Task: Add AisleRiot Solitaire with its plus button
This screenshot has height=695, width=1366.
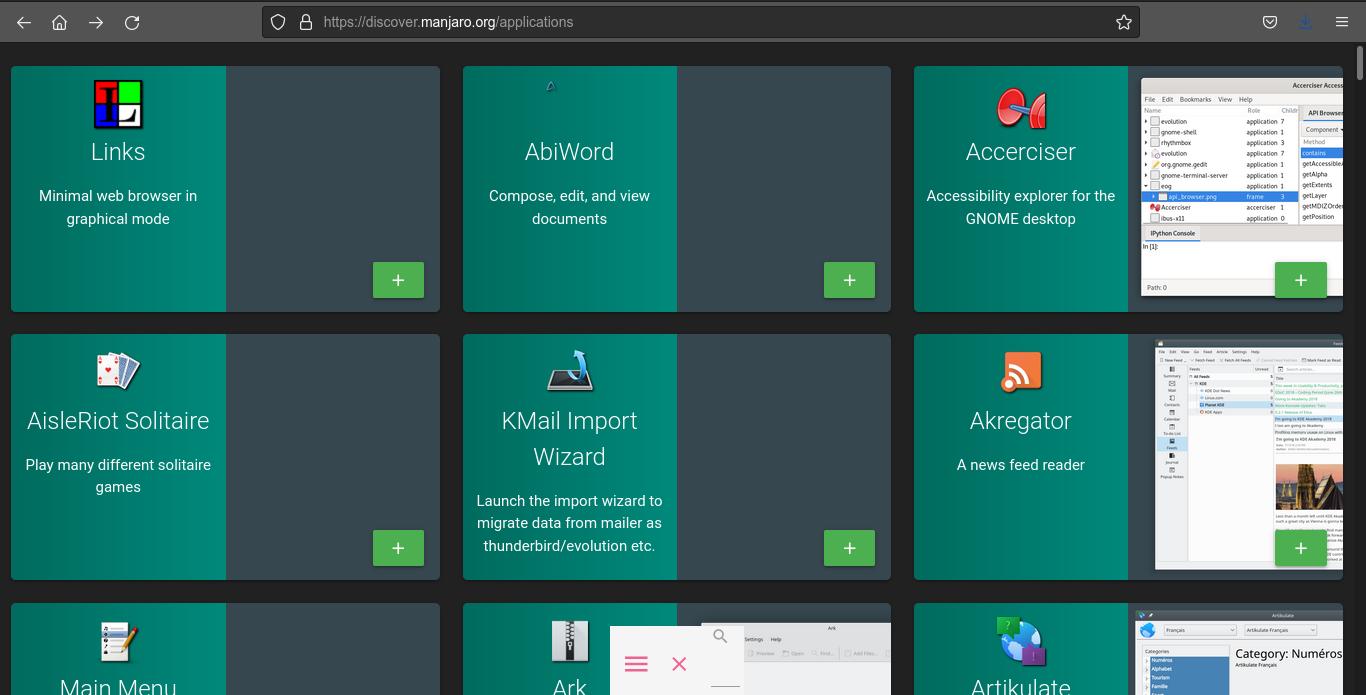Action: (x=398, y=548)
